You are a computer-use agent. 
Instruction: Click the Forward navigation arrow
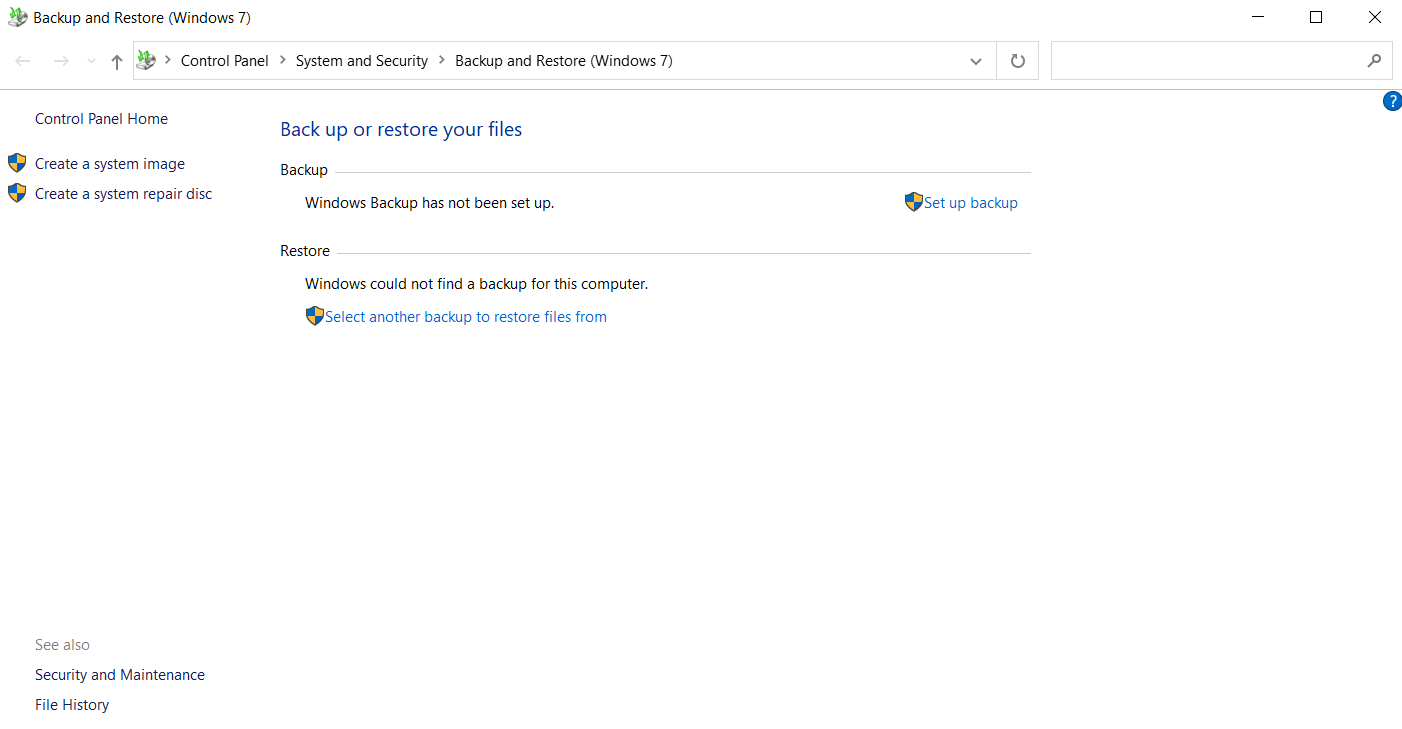tap(61, 60)
